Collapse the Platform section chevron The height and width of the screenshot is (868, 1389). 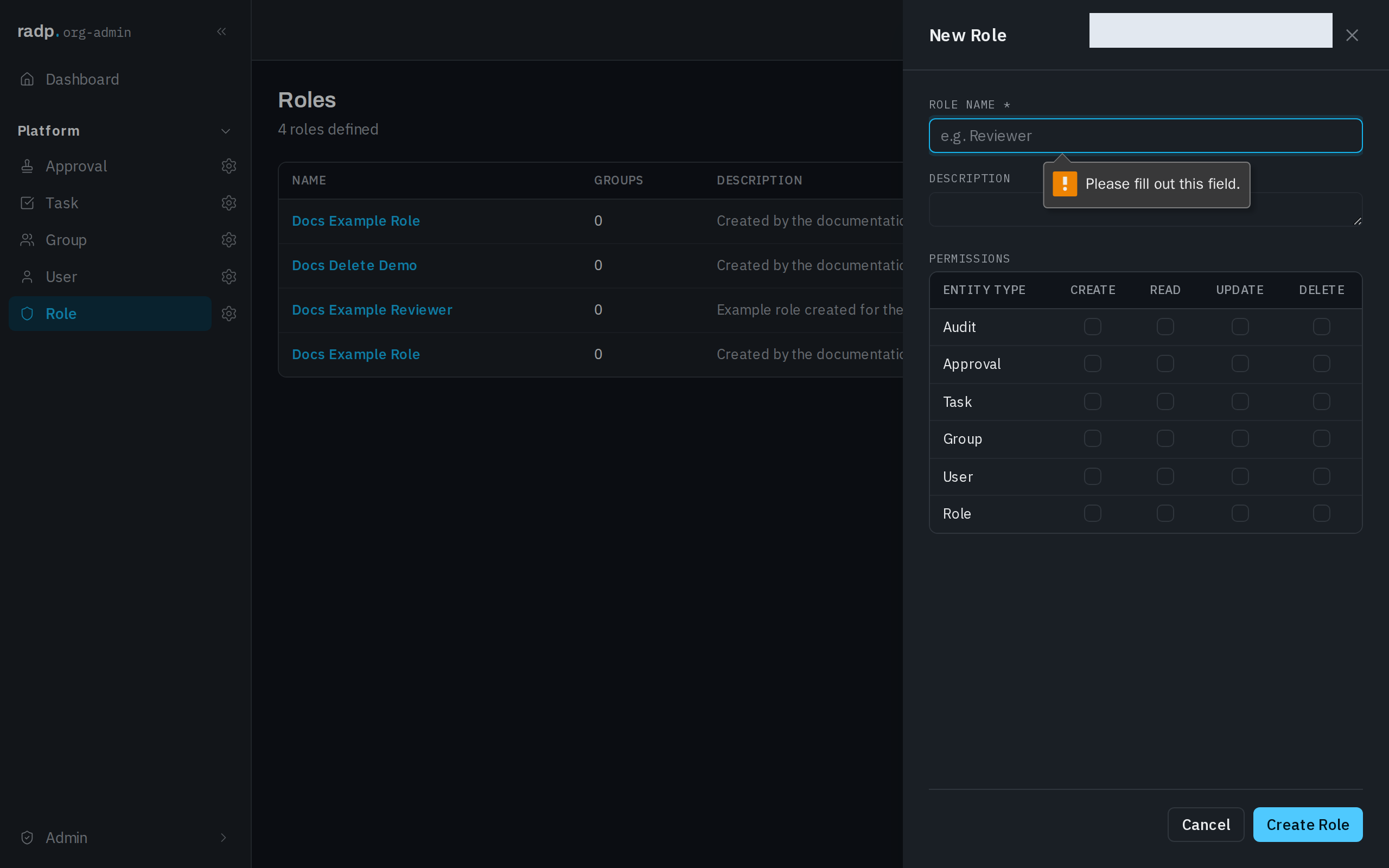tap(226, 131)
